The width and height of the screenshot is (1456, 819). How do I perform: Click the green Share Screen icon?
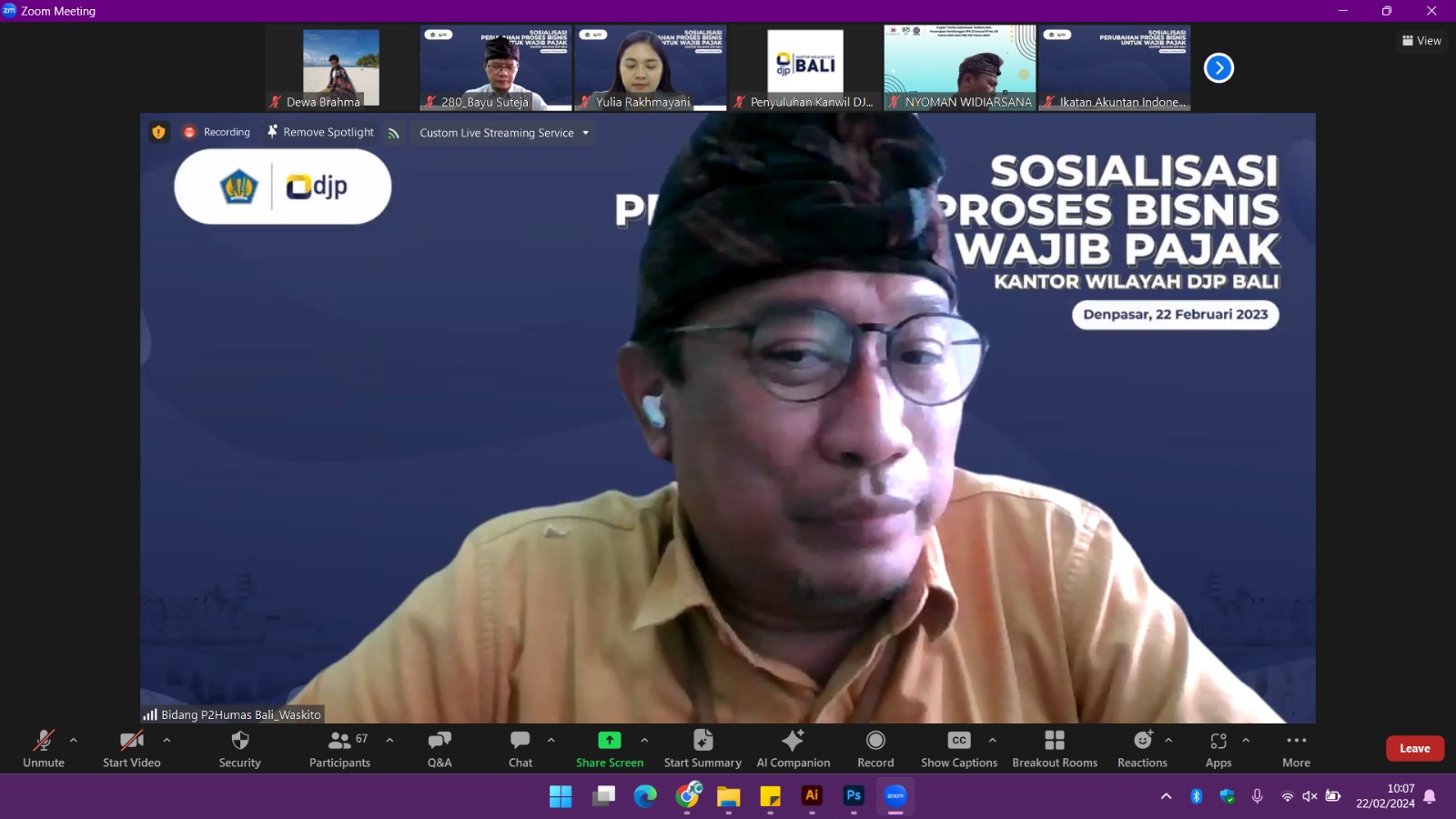point(609,740)
